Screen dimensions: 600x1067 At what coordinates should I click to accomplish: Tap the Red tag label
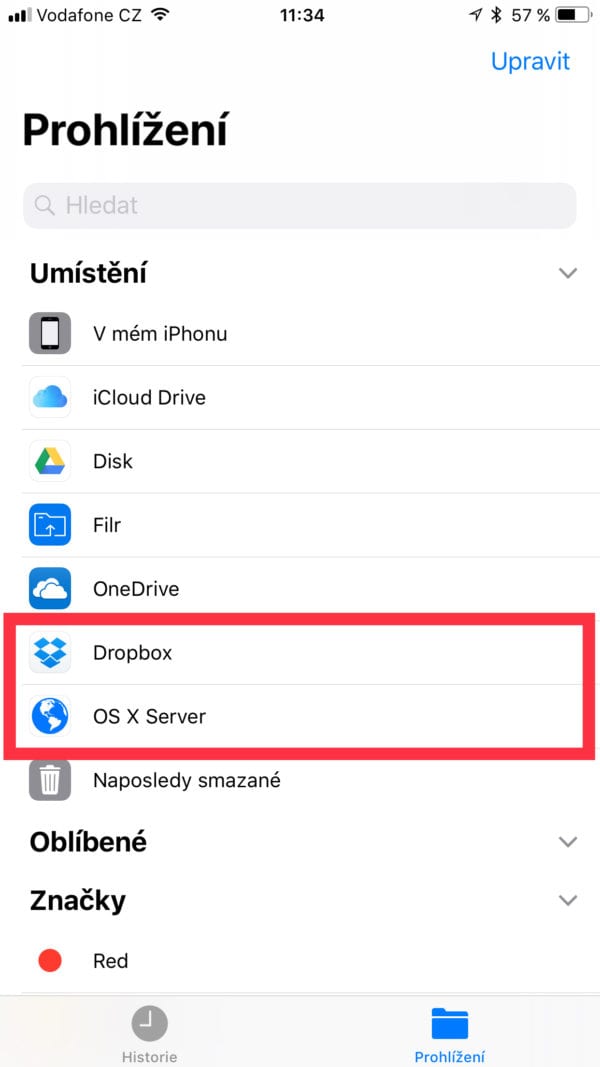[x=110, y=961]
